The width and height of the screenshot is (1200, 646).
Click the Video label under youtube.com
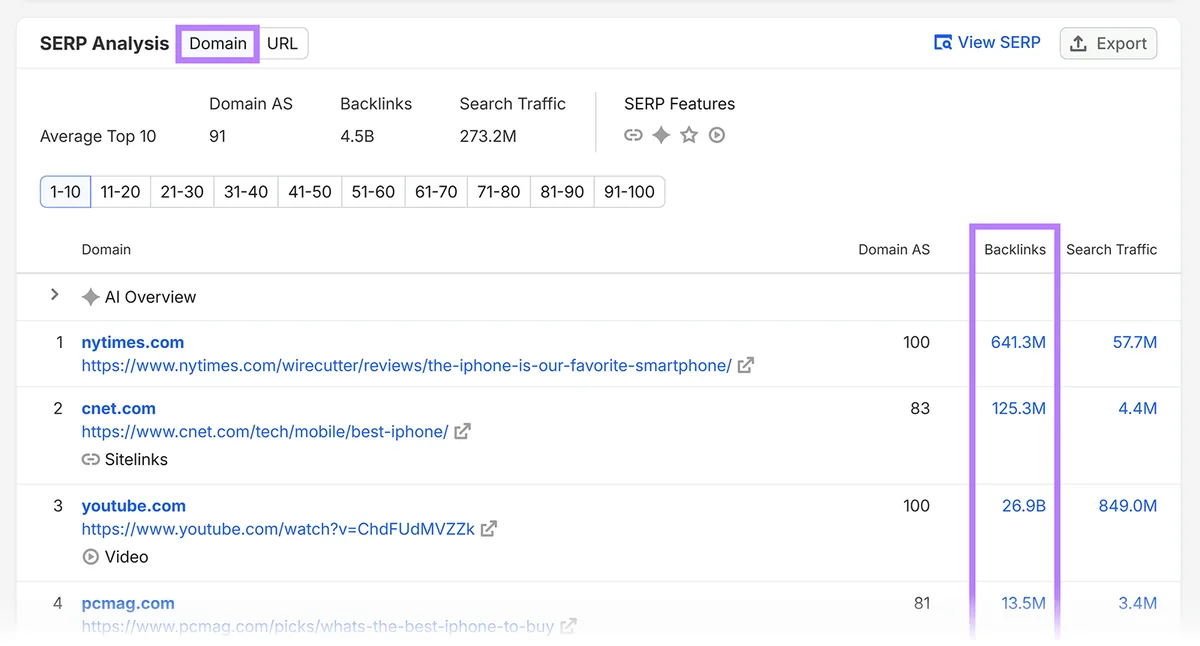coord(127,557)
